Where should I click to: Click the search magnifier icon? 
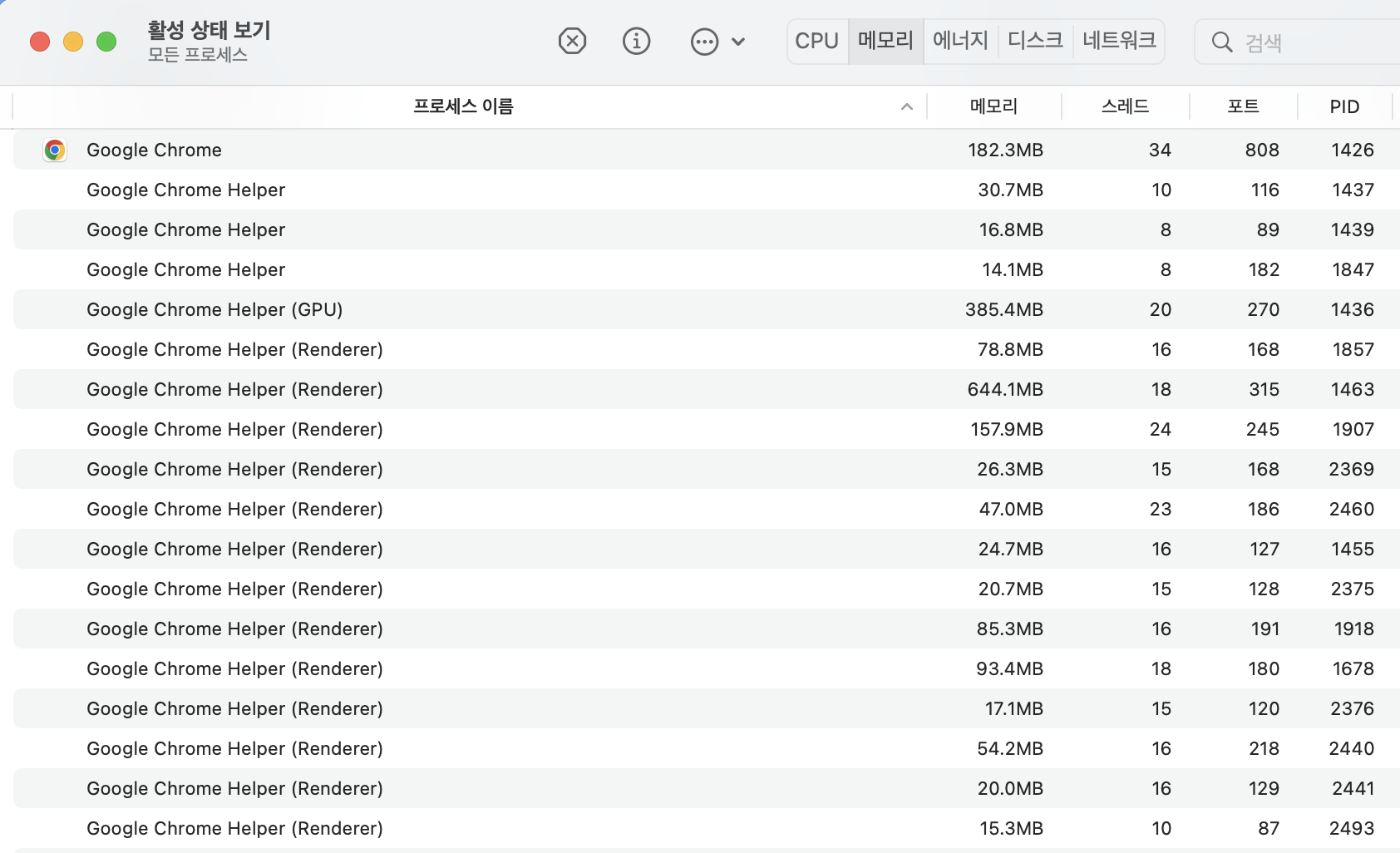[x=1221, y=42]
